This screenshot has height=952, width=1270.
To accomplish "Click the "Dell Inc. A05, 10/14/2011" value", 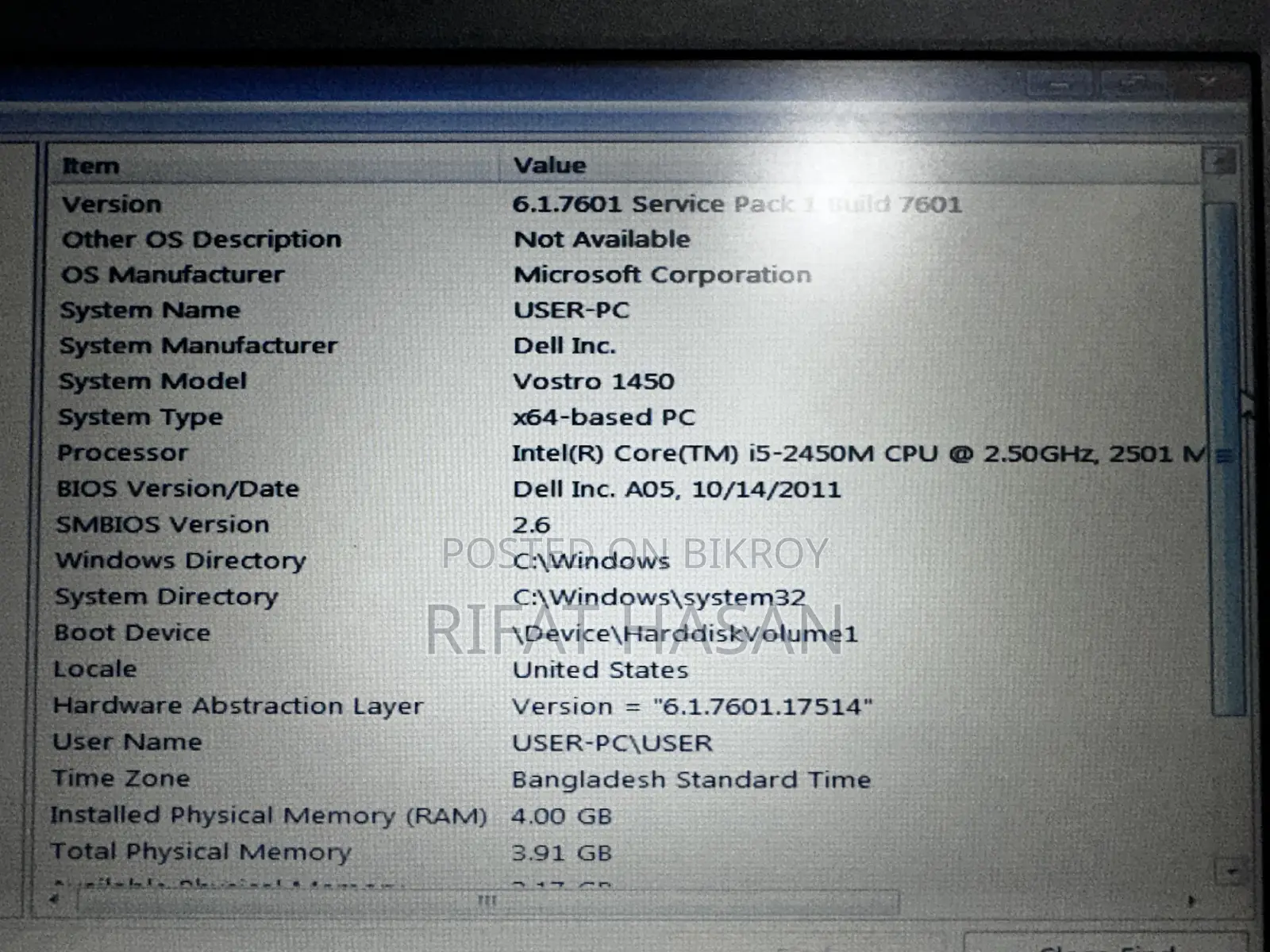I will 676,489.
